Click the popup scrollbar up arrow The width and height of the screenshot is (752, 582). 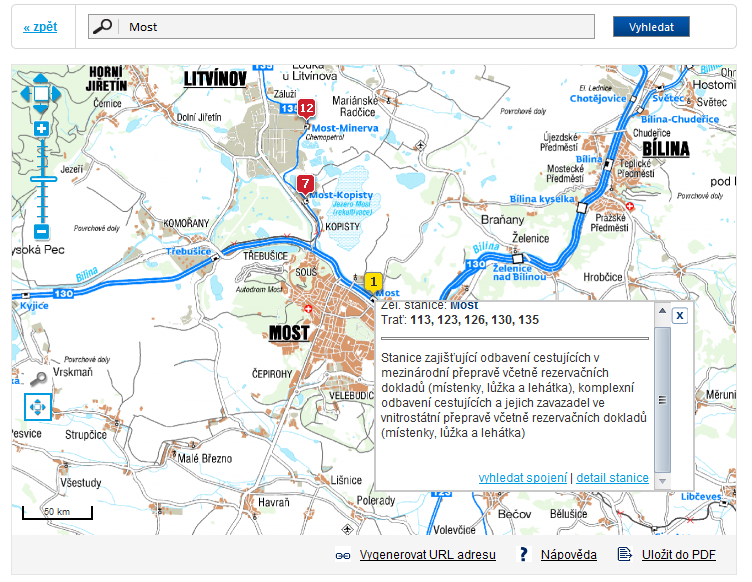[x=662, y=312]
